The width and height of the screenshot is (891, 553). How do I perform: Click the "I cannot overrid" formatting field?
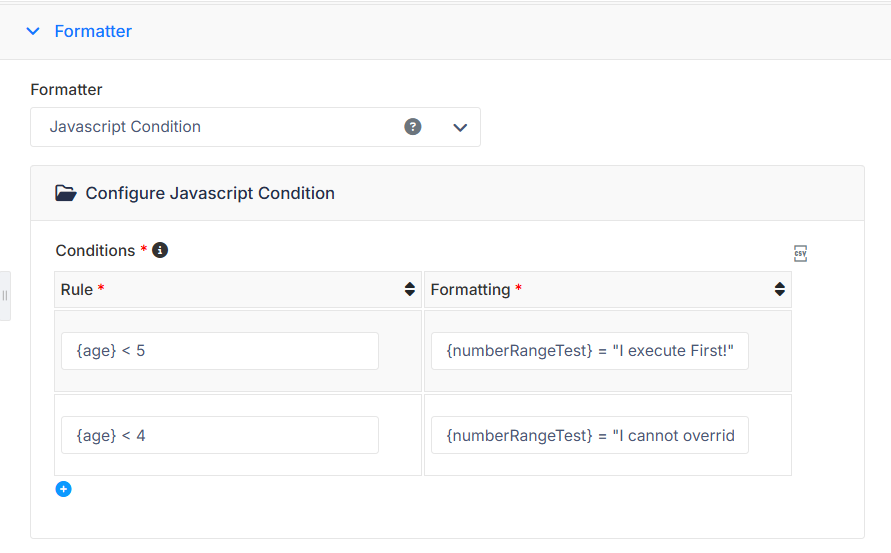pyautogui.click(x=590, y=435)
